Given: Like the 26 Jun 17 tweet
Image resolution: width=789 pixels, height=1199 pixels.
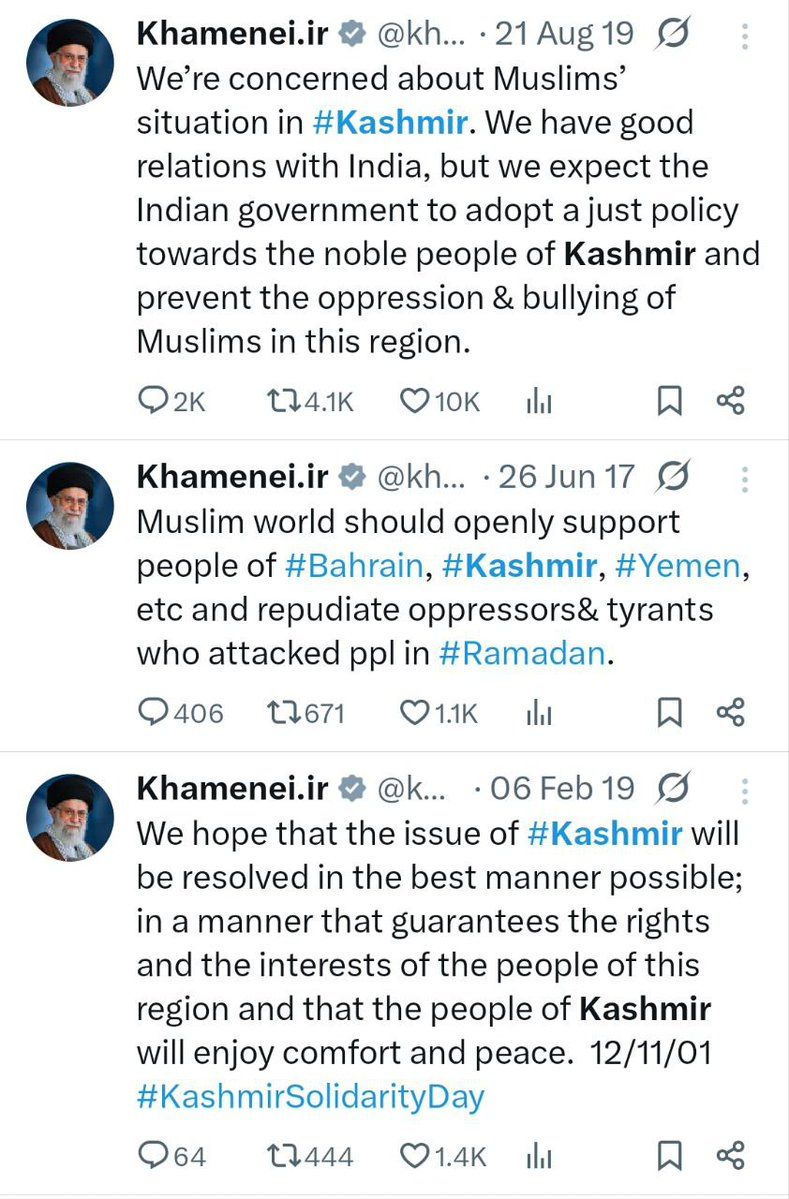Looking at the screenshot, I should tap(414, 713).
